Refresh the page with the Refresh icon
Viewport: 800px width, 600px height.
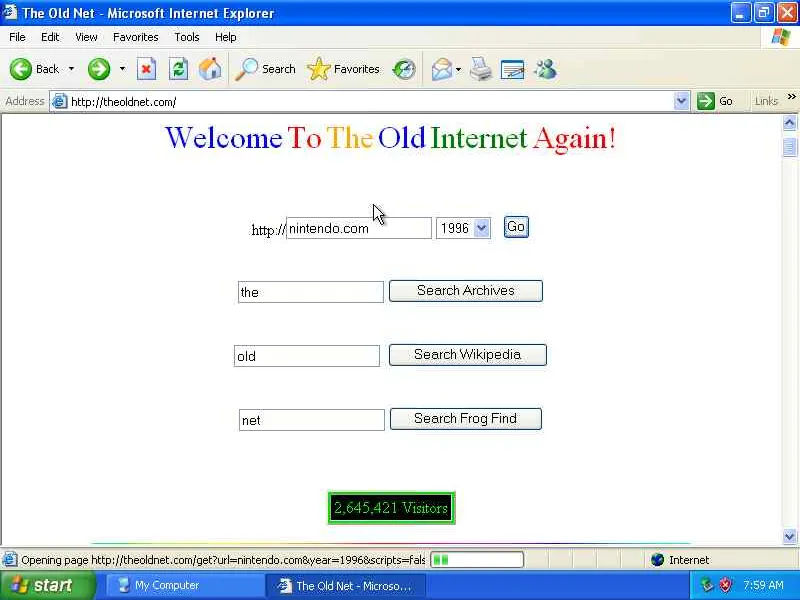click(x=179, y=69)
